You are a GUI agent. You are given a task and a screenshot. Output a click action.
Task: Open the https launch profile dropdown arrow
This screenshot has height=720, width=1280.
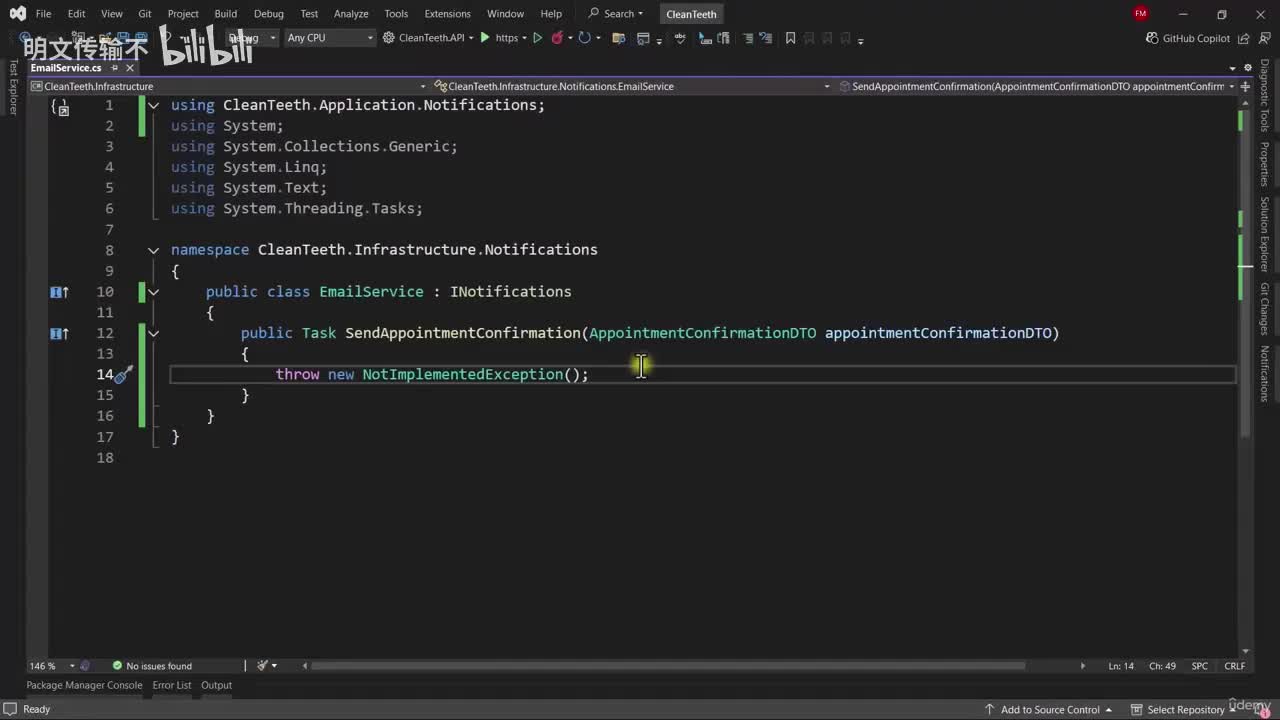pyautogui.click(x=525, y=38)
